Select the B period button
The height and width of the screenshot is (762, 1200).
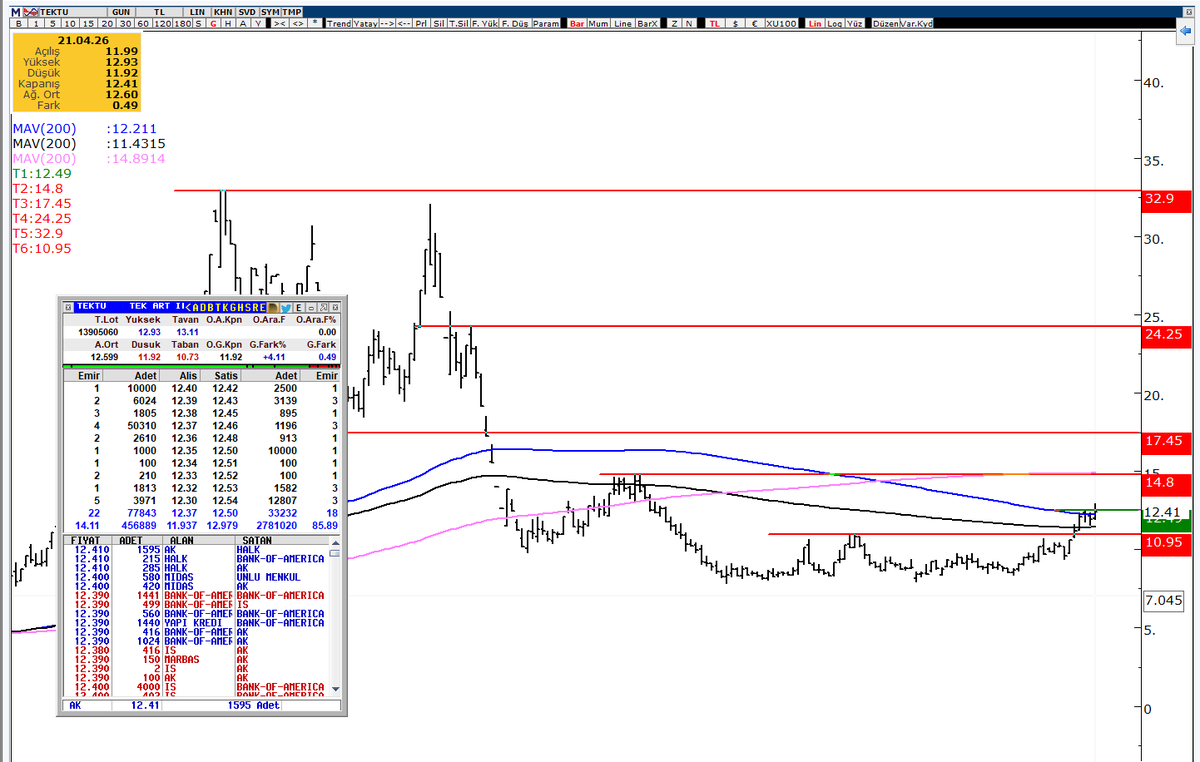tap(19, 23)
